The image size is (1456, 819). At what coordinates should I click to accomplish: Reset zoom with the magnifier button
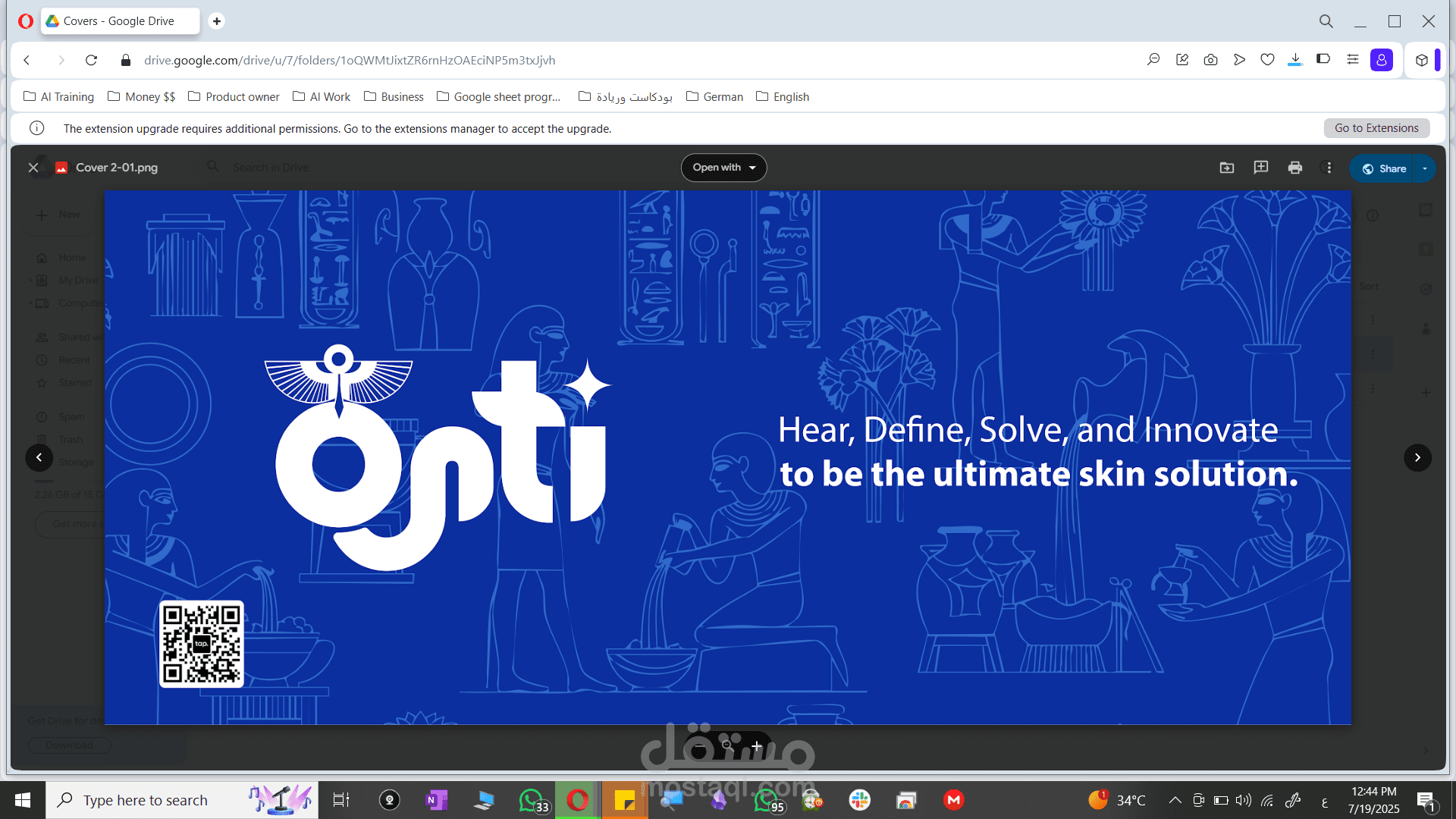click(x=727, y=746)
